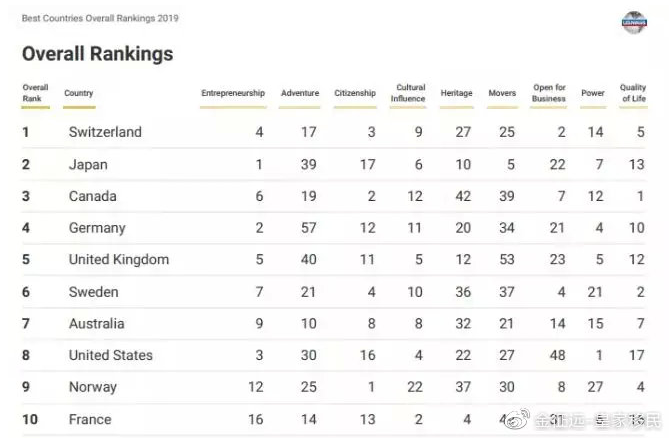671x438 pixels.
Task: Click the Power column header
Action: (593, 94)
